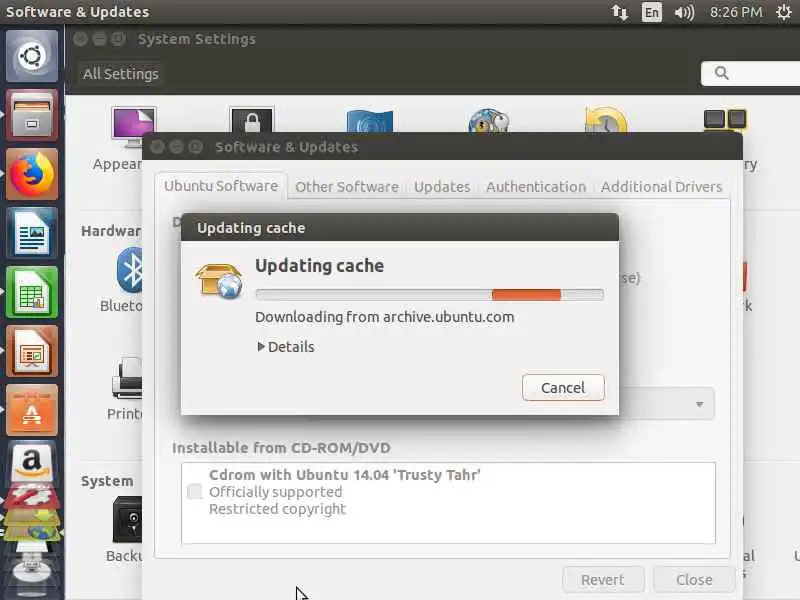Screen dimensions: 800x600
Task: Click Close in Software & Updates
Action: 694,580
